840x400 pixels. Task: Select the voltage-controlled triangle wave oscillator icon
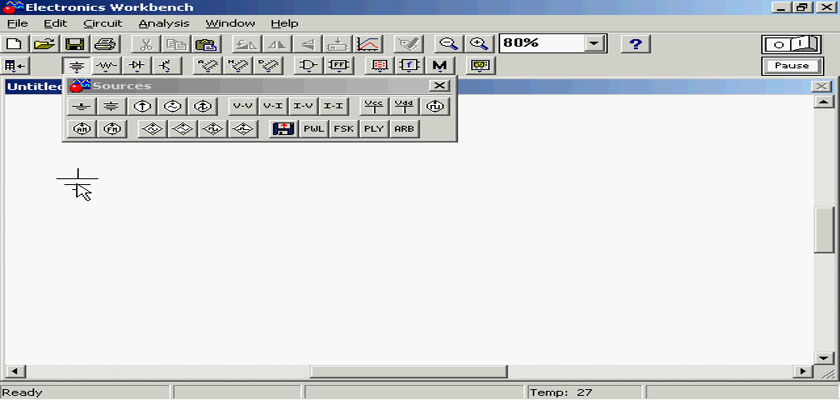coord(183,129)
